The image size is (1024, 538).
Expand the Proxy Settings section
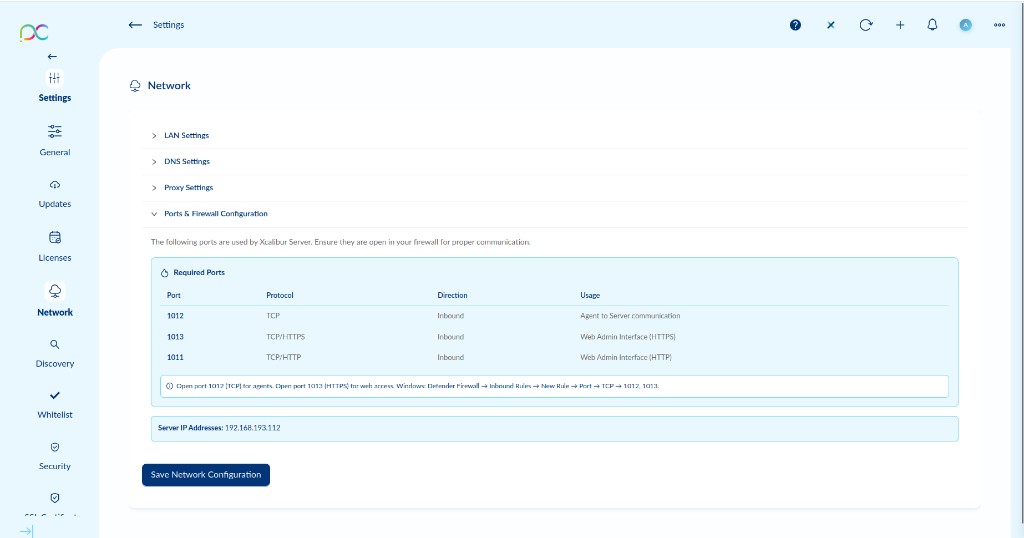tap(188, 187)
